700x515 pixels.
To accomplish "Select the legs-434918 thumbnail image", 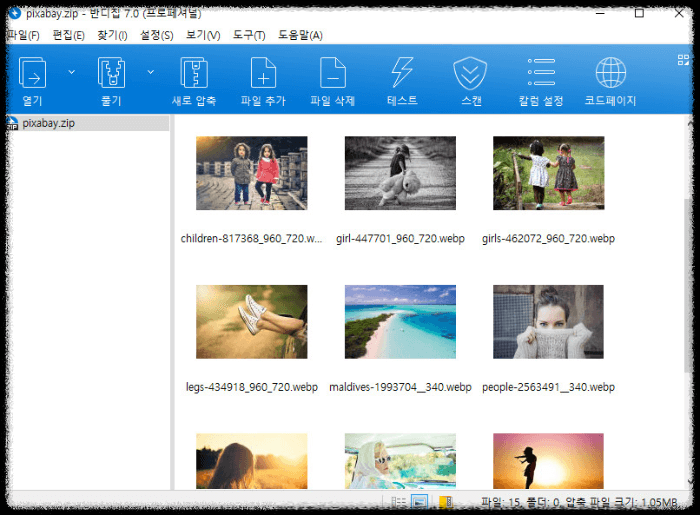I will tap(252, 322).
